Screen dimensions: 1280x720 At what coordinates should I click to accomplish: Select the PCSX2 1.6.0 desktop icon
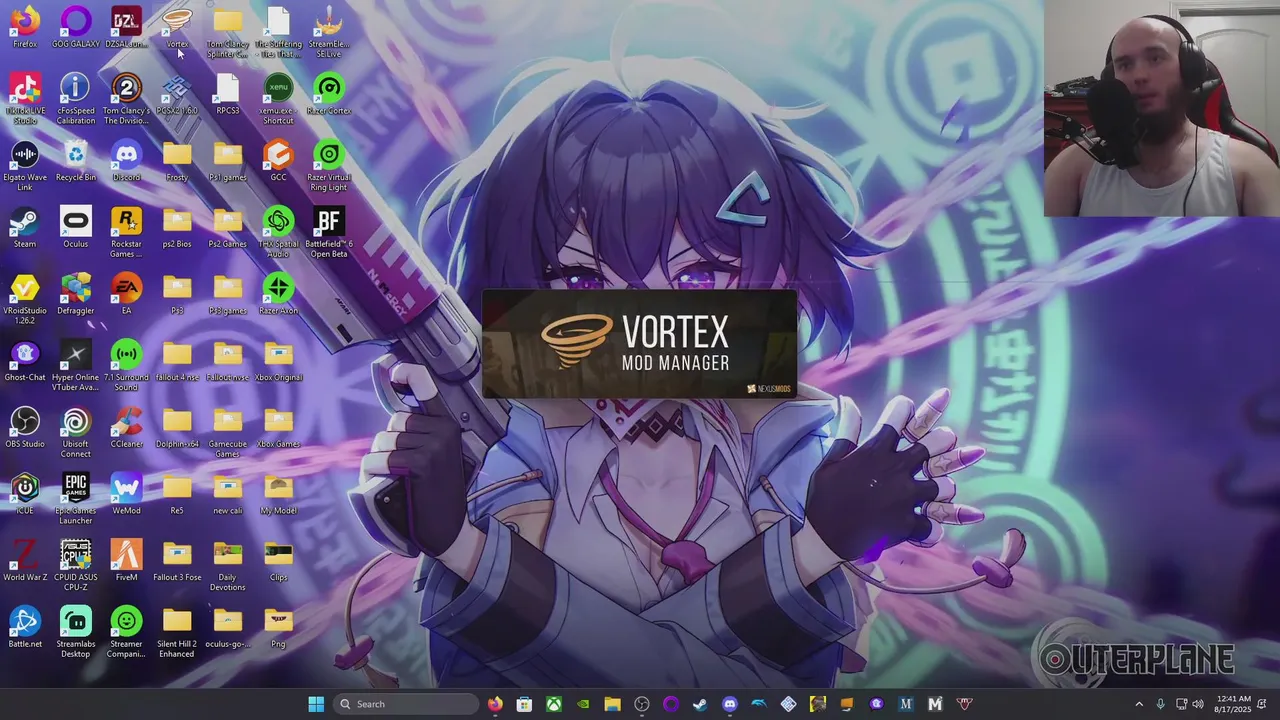coord(177,94)
